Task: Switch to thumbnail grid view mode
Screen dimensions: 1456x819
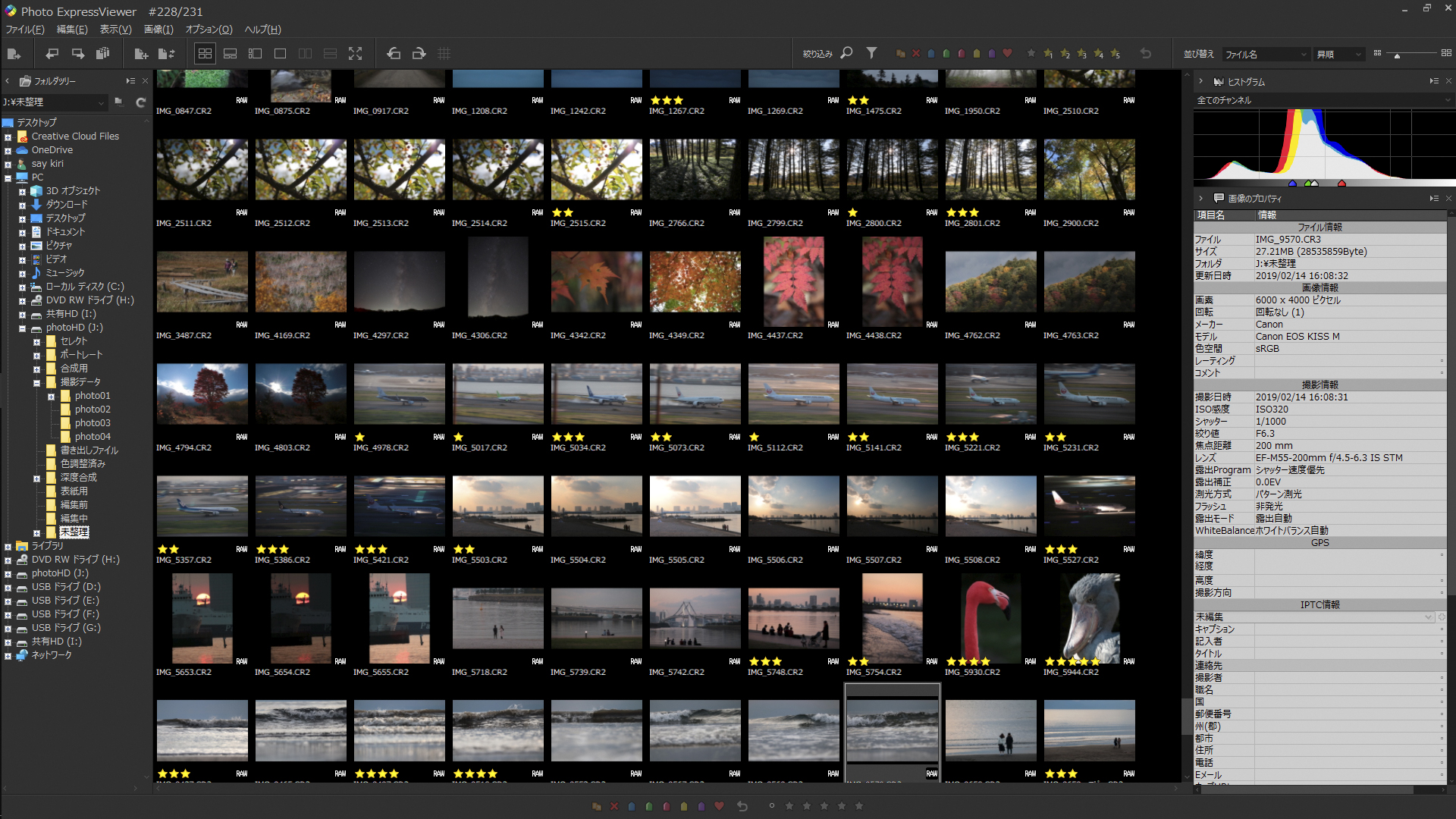Action: 205,54
